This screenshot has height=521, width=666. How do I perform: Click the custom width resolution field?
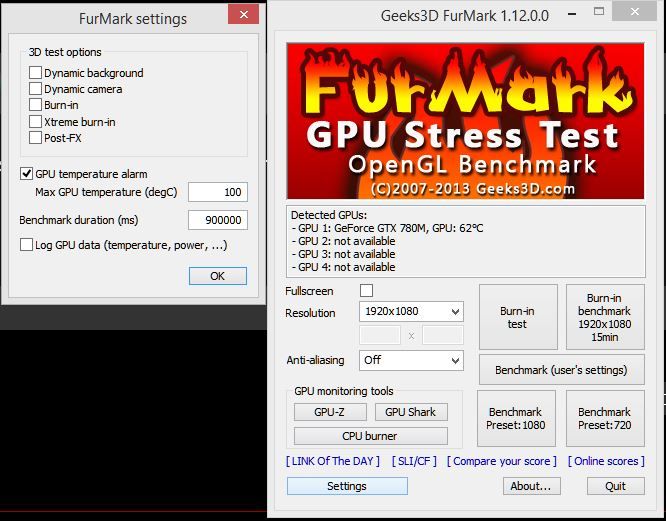[x=380, y=335]
